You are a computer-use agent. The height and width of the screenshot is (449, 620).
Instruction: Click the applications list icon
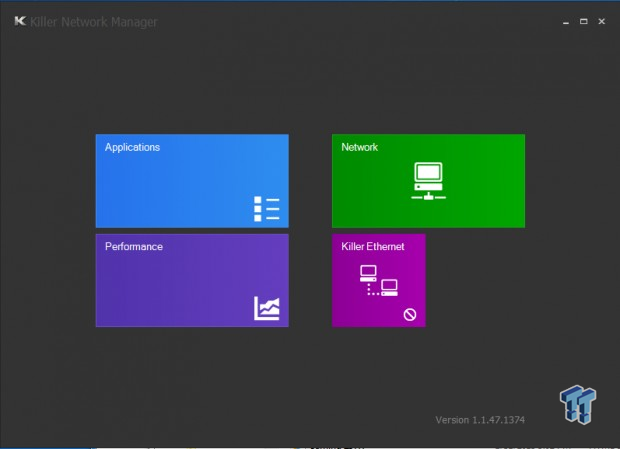267,209
